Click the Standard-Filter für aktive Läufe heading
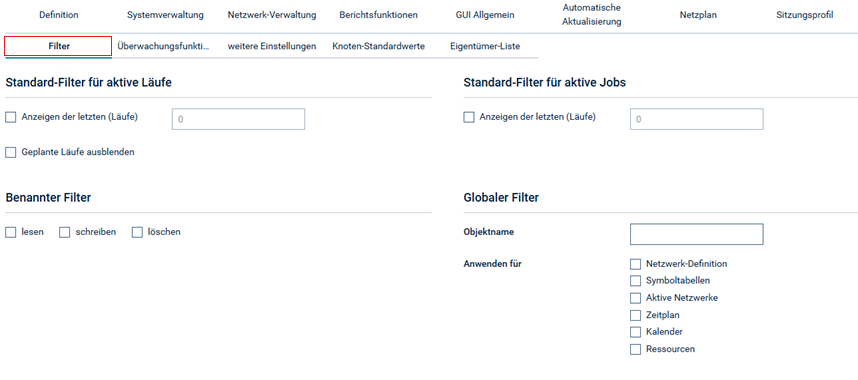Viewport: 858px width, 380px height. pos(89,83)
